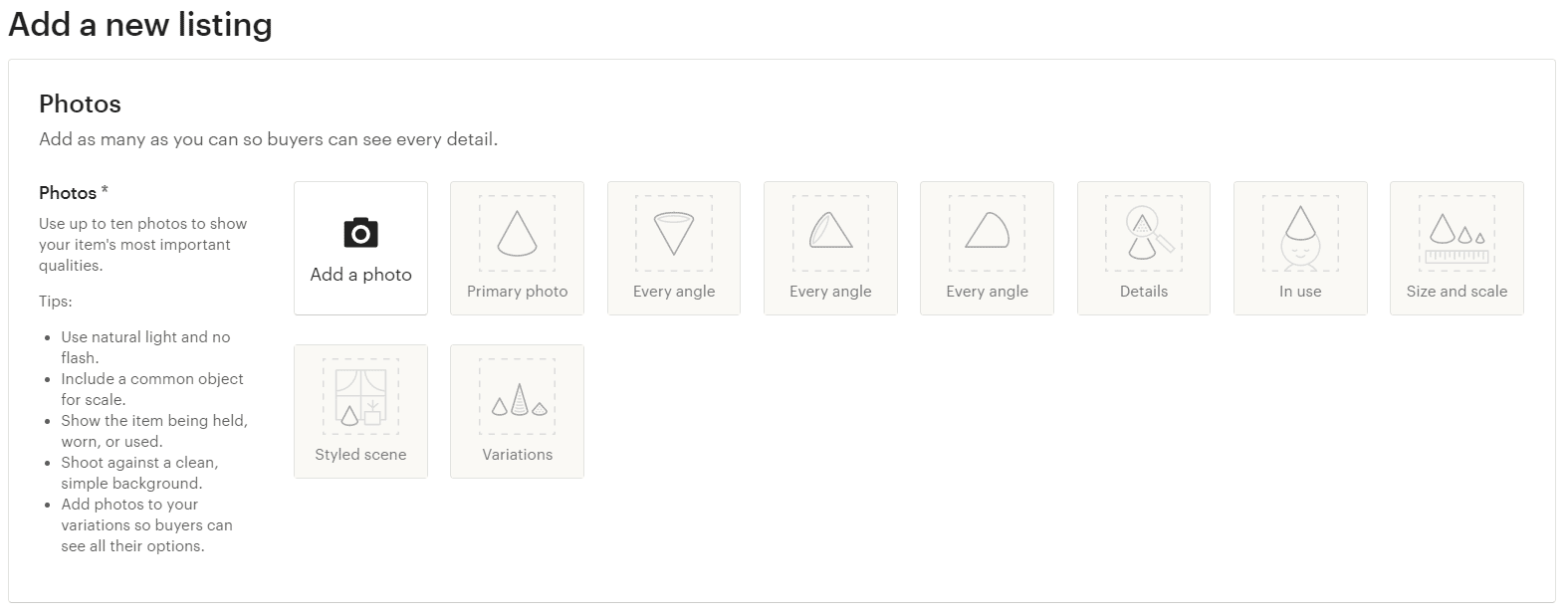Screen dimensions: 1568x614
Task: Click the Styled scene window icon
Action: (360, 398)
